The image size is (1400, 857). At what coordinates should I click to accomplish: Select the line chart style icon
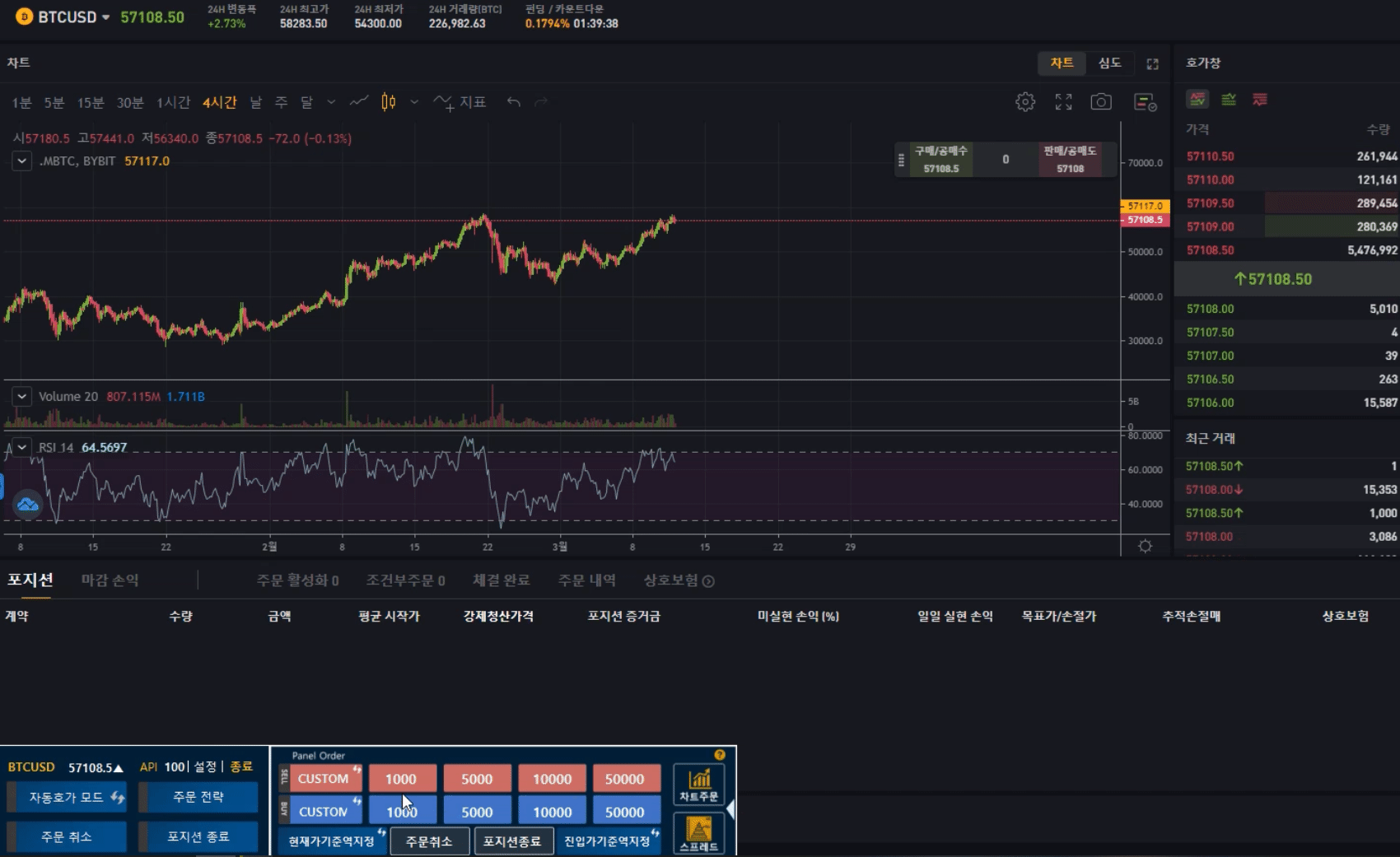pyautogui.click(x=358, y=102)
